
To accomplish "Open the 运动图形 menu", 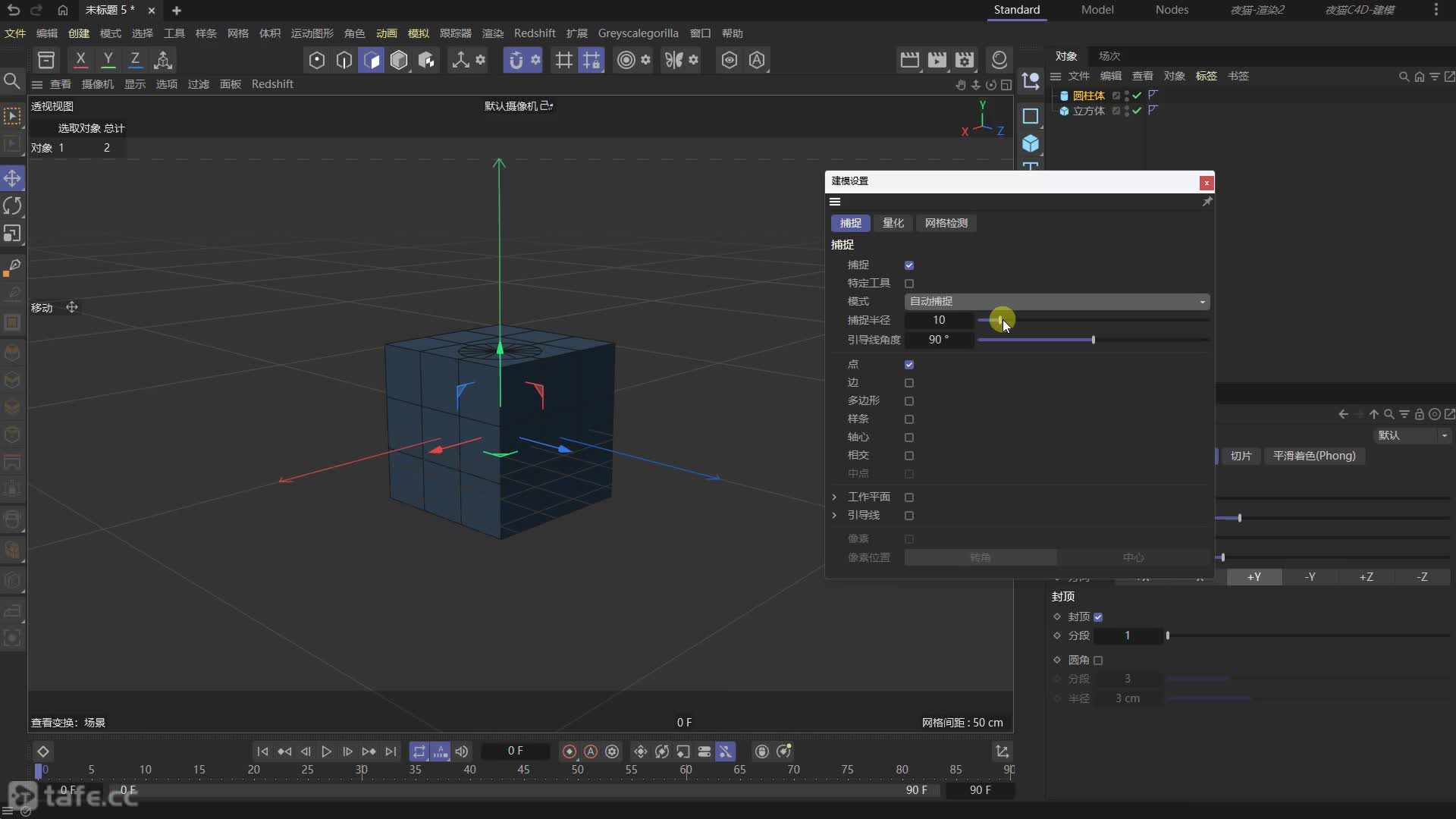I will click(x=312, y=33).
